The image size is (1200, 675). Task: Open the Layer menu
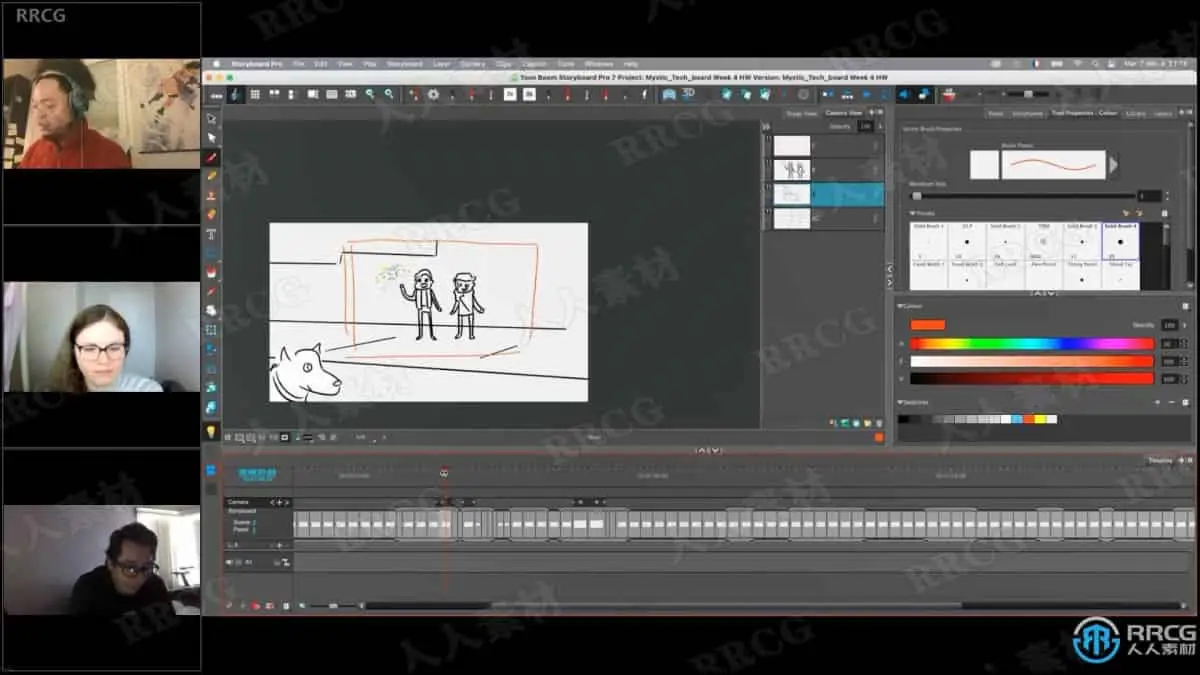441,63
